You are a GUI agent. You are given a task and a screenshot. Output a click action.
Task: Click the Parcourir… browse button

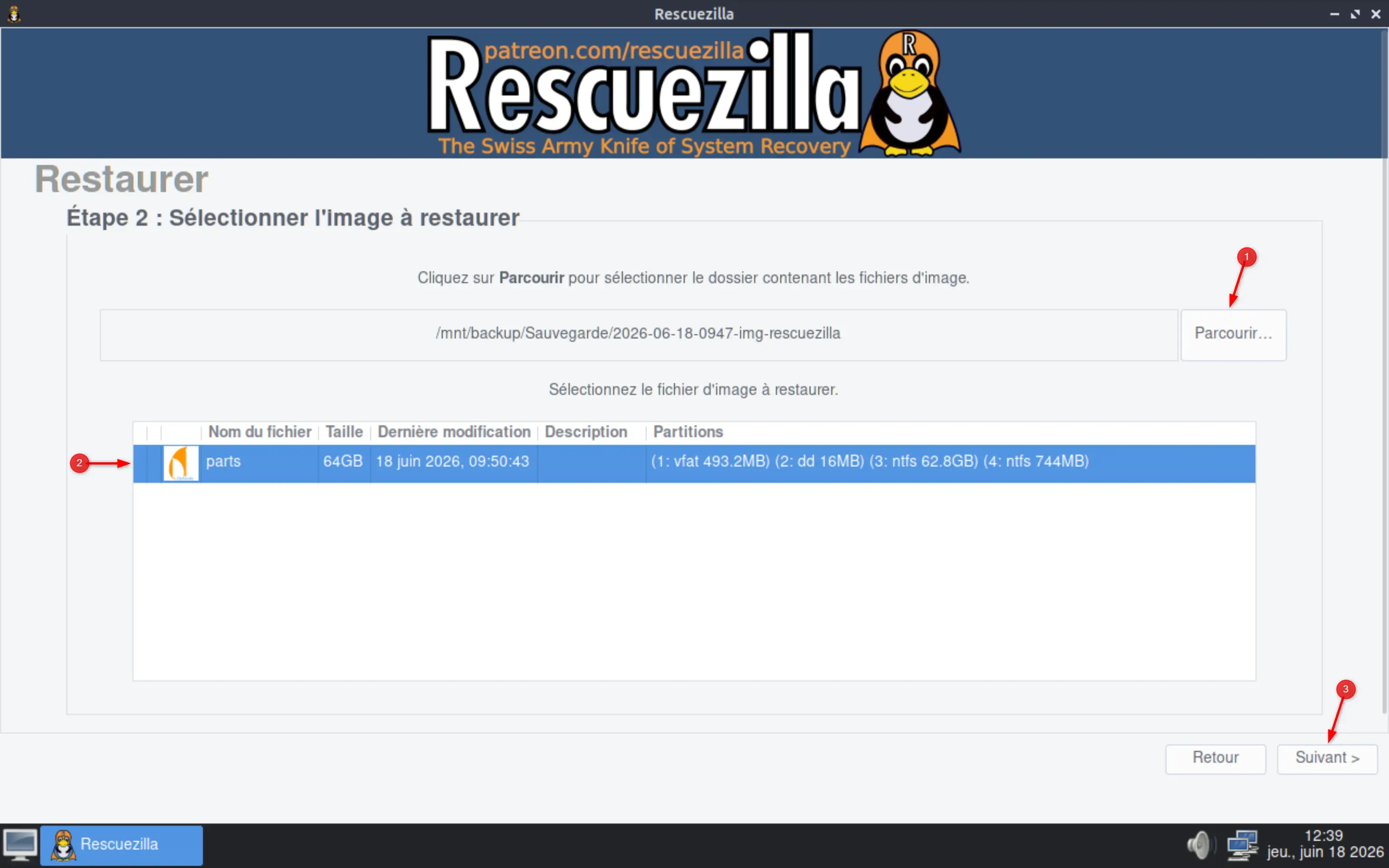[x=1233, y=335]
